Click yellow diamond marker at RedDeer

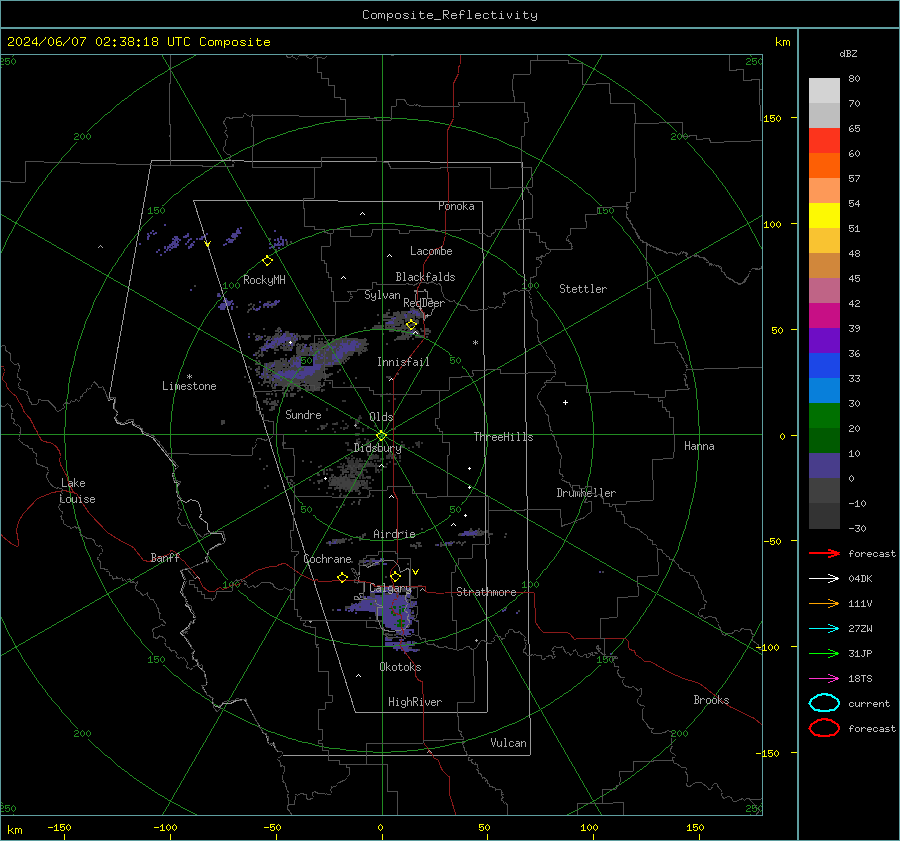point(411,325)
